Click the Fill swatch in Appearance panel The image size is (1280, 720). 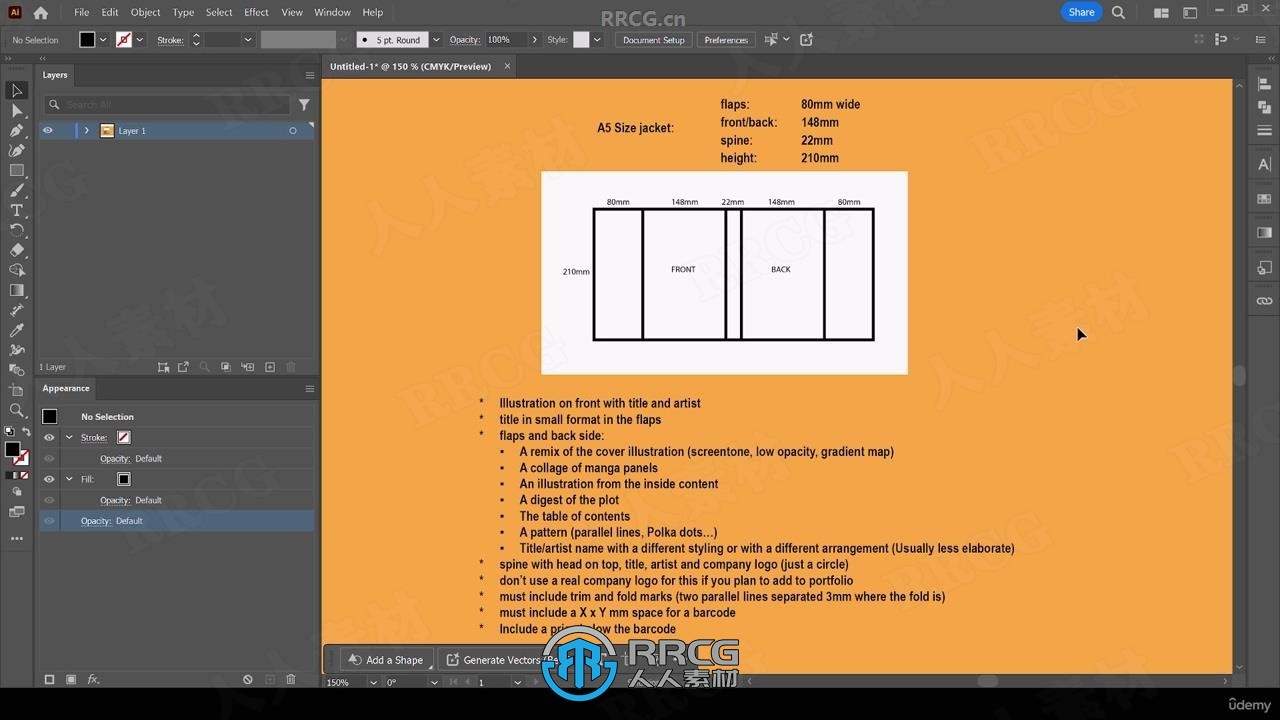click(x=124, y=479)
